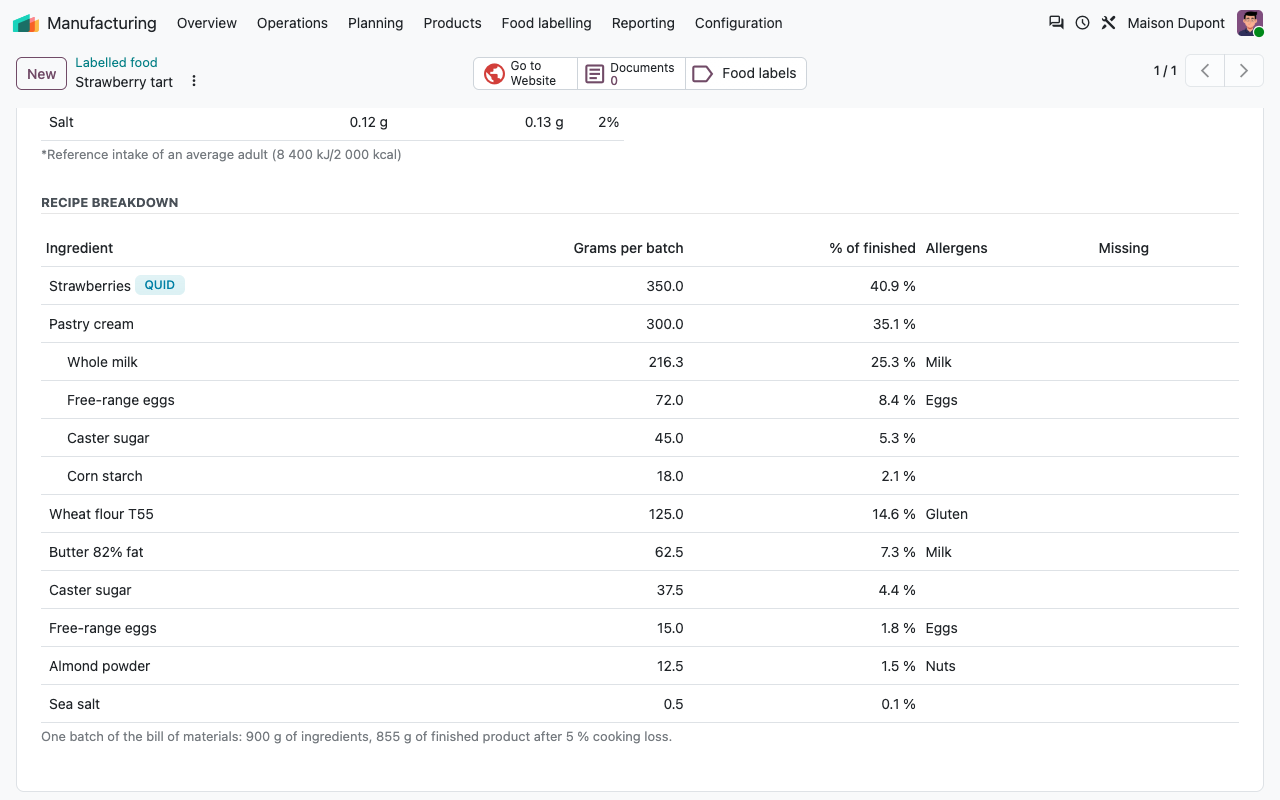Click the Butter 82% fat ingredient

pyautogui.click(x=96, y=552)
